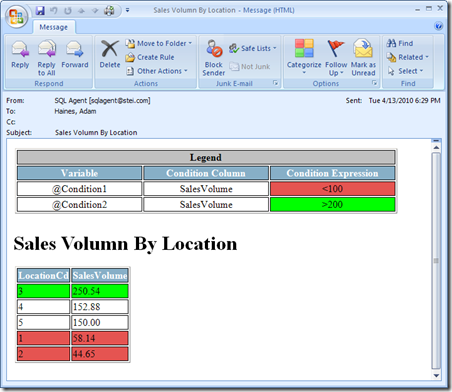Click the @Condition2 cell
Viewport: 452px width, 392px height.
pos(79,204)
